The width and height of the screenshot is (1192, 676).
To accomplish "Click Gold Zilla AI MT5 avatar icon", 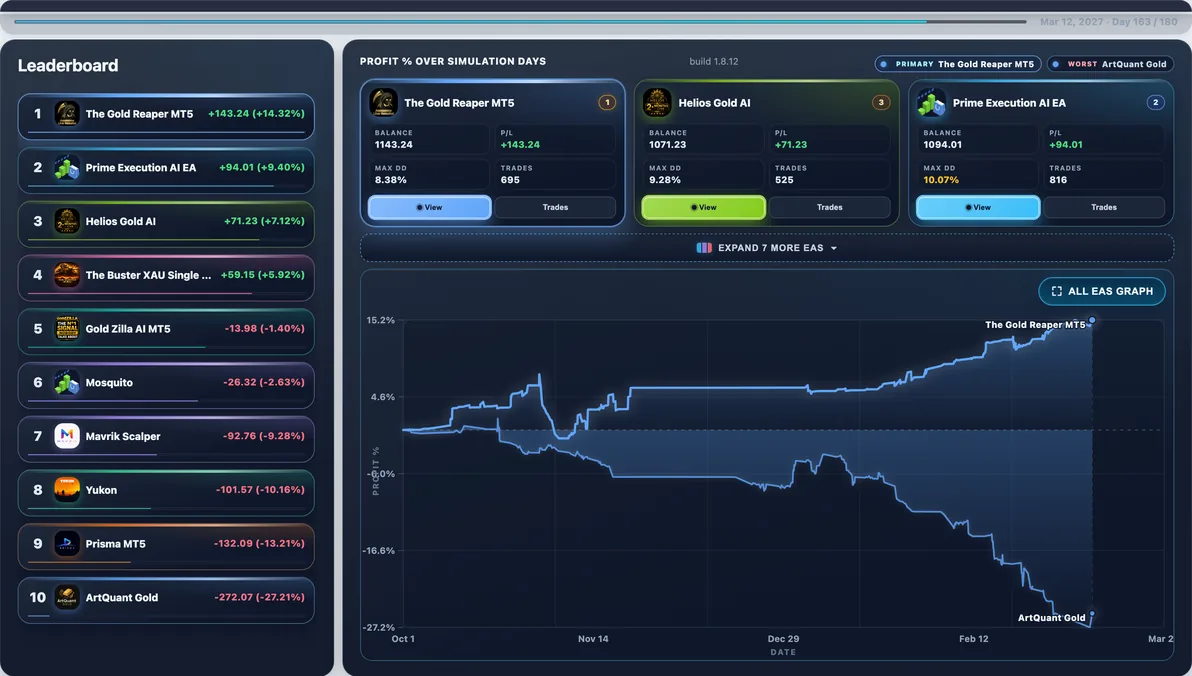I will click(67, 328).
